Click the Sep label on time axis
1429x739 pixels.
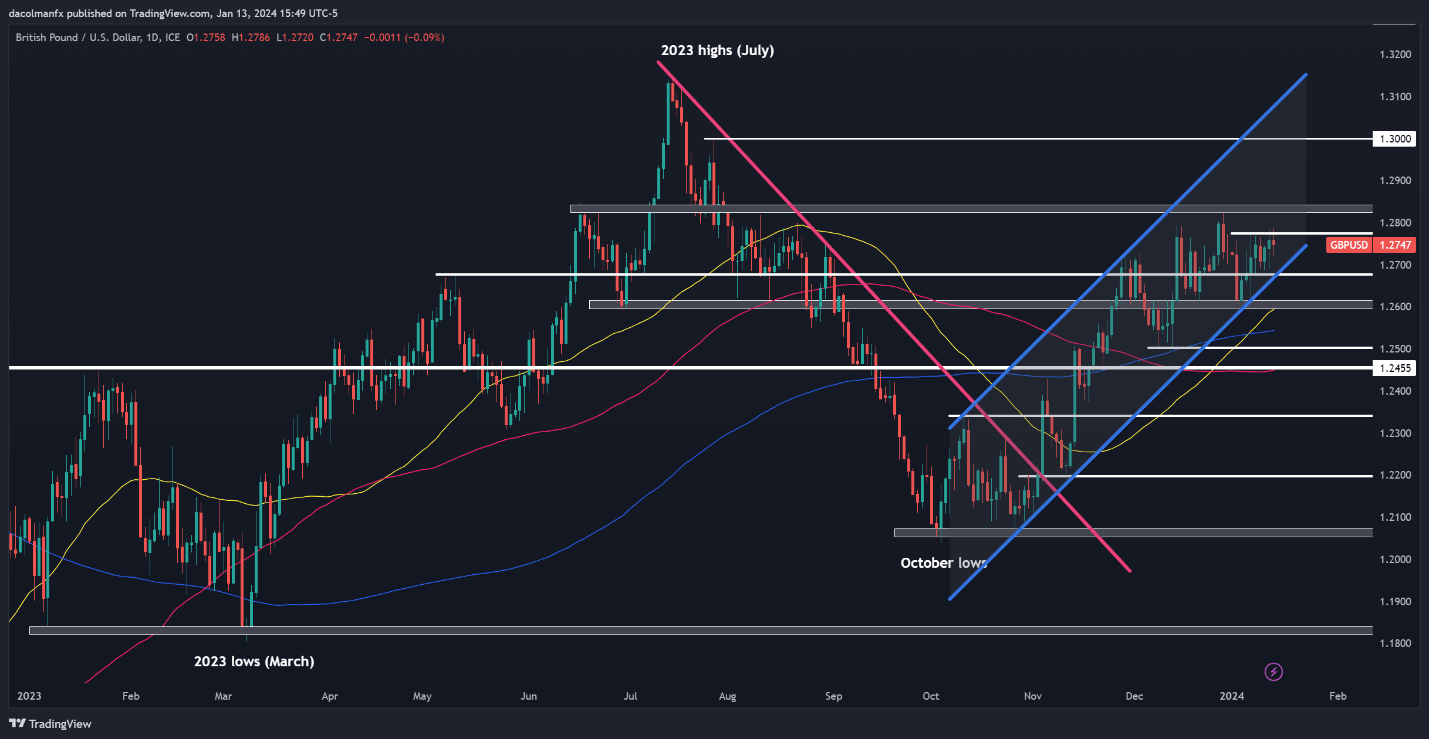click(x=834, y=695)
